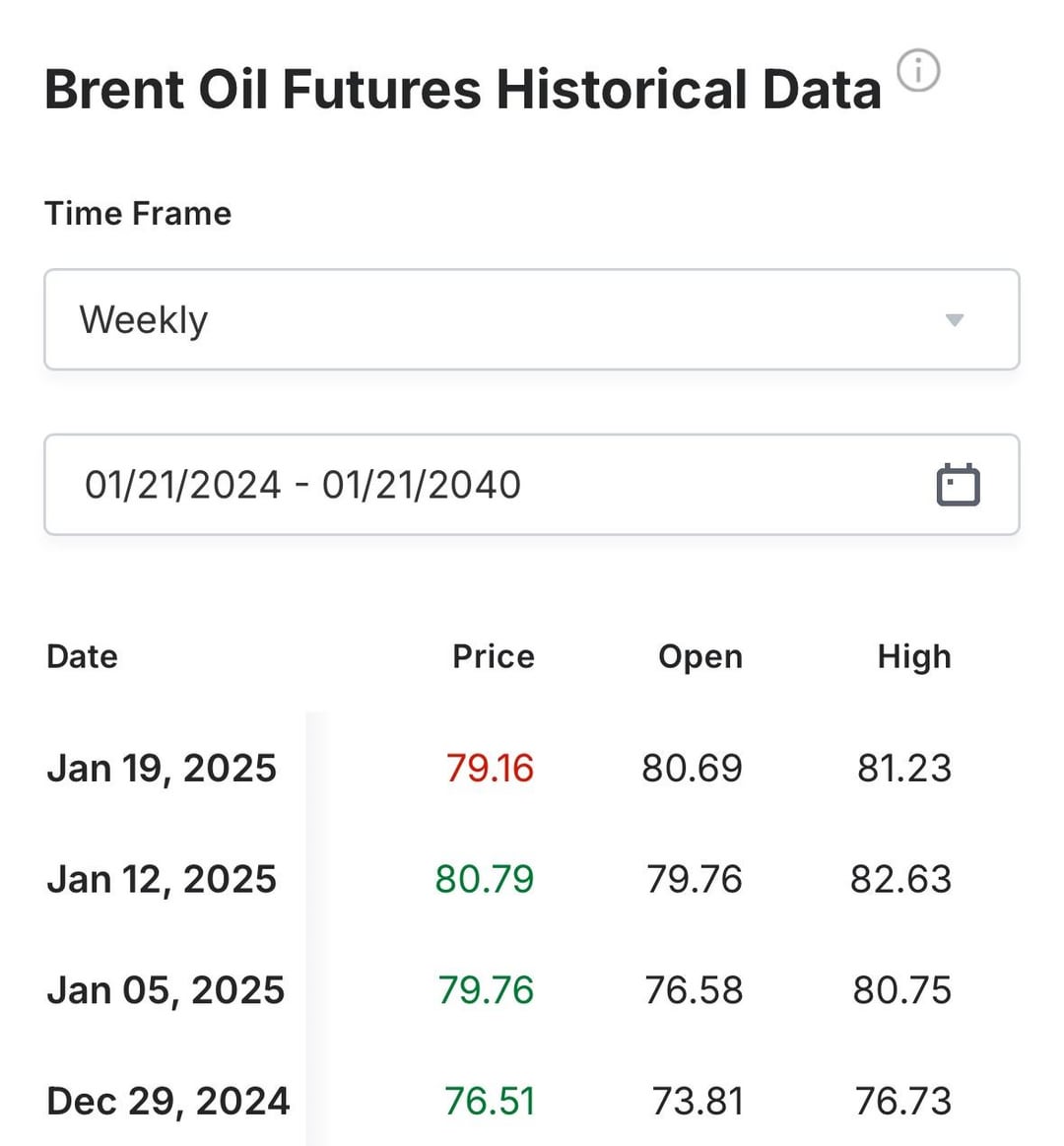Select the Jan 05, 2025 row date
The image size is (1064, 1146).
pyautogui.click(x=166, y=990)
